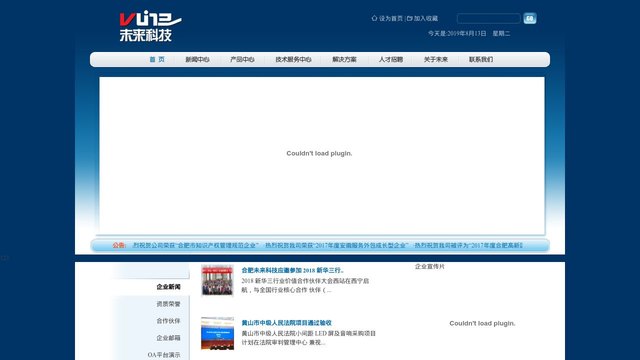Go to 联系我们 contact page
The image size is (640, 360).
tap(481, 59)
